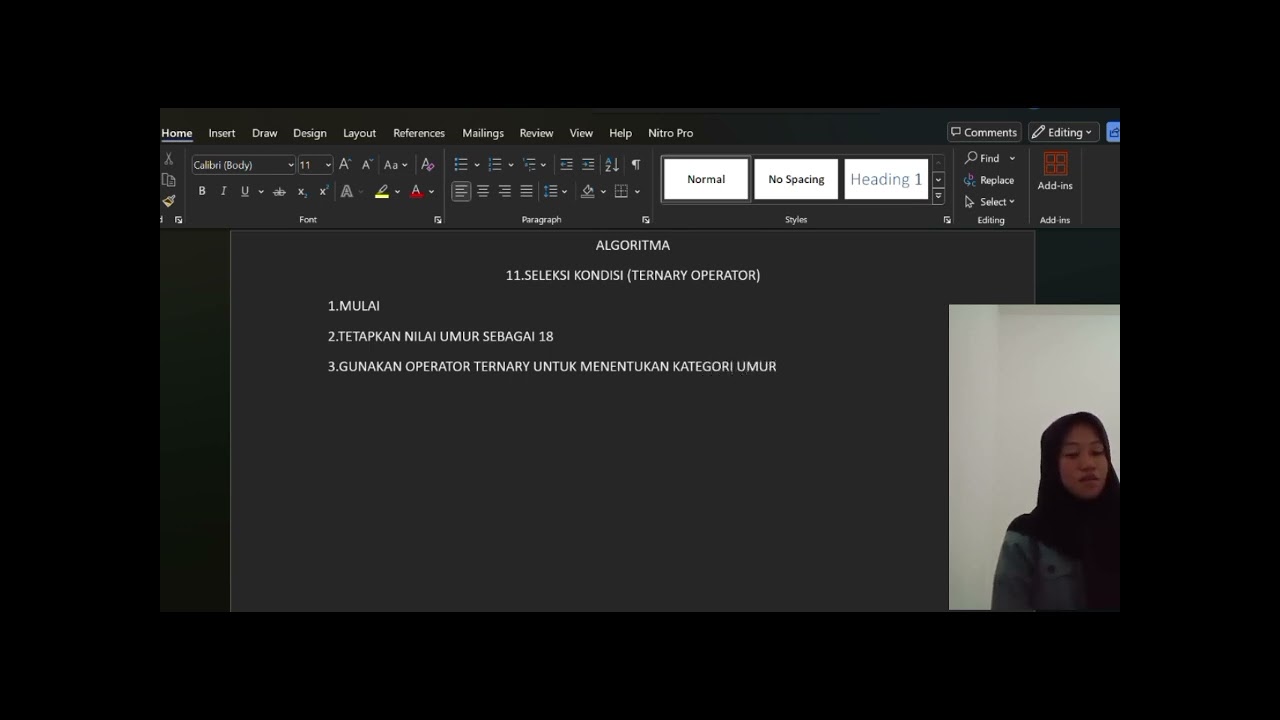Viewport: 1280px width, 720px height.
Task: Open the Font dialog launcher
Action: 438,220
